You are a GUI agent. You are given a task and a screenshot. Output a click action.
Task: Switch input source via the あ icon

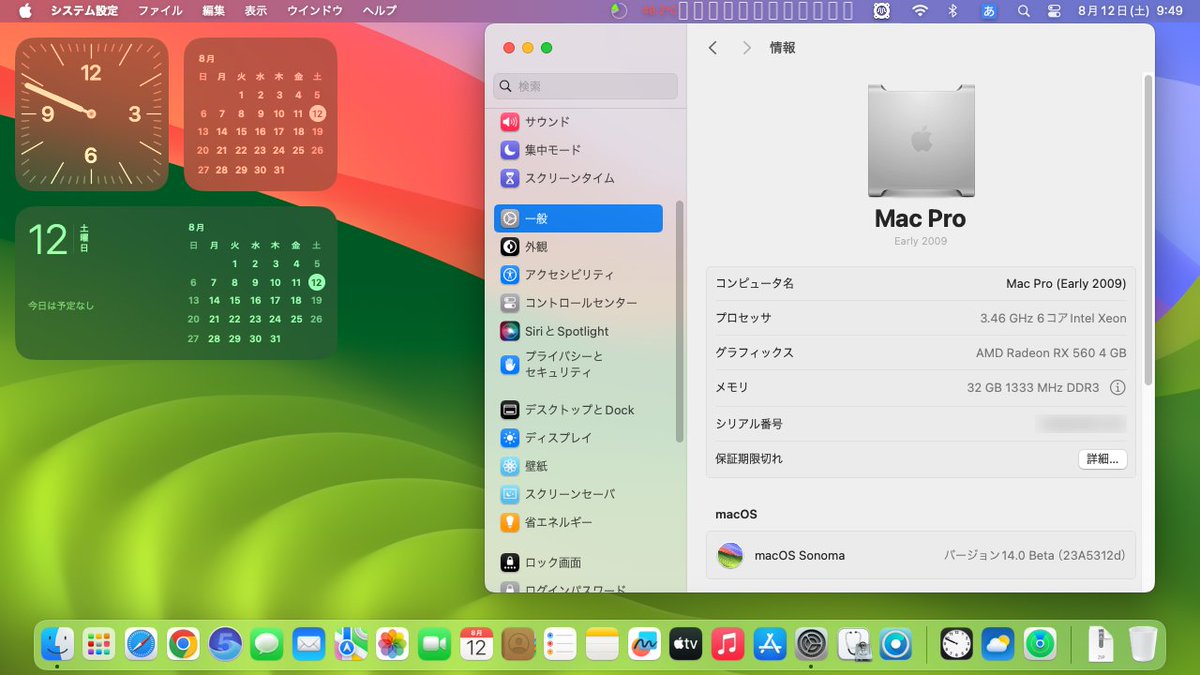click(989, 11)
